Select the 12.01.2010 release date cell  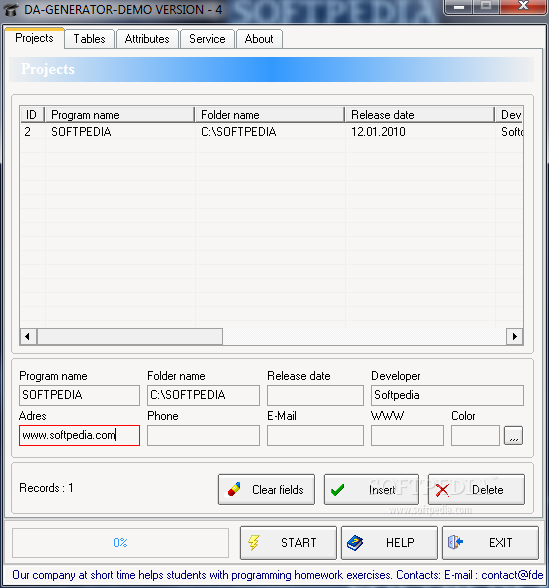click(420, 132)
